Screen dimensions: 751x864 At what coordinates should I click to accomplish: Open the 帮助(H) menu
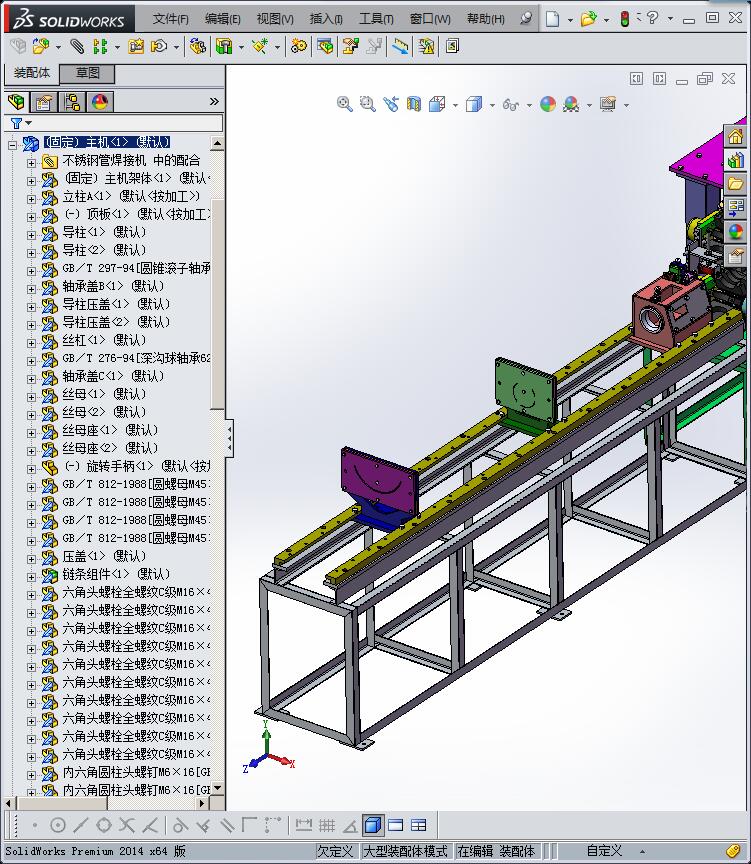[485, 19]
